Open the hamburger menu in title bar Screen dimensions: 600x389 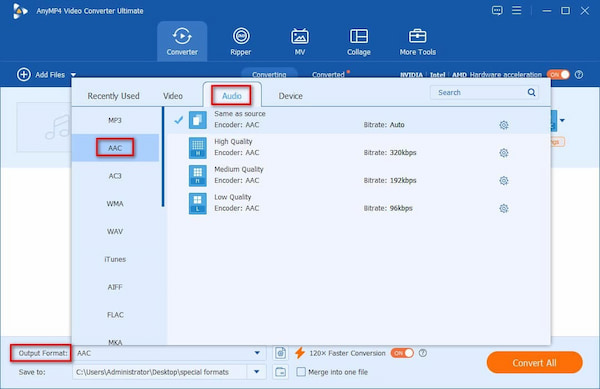click(x=517, y=10)
